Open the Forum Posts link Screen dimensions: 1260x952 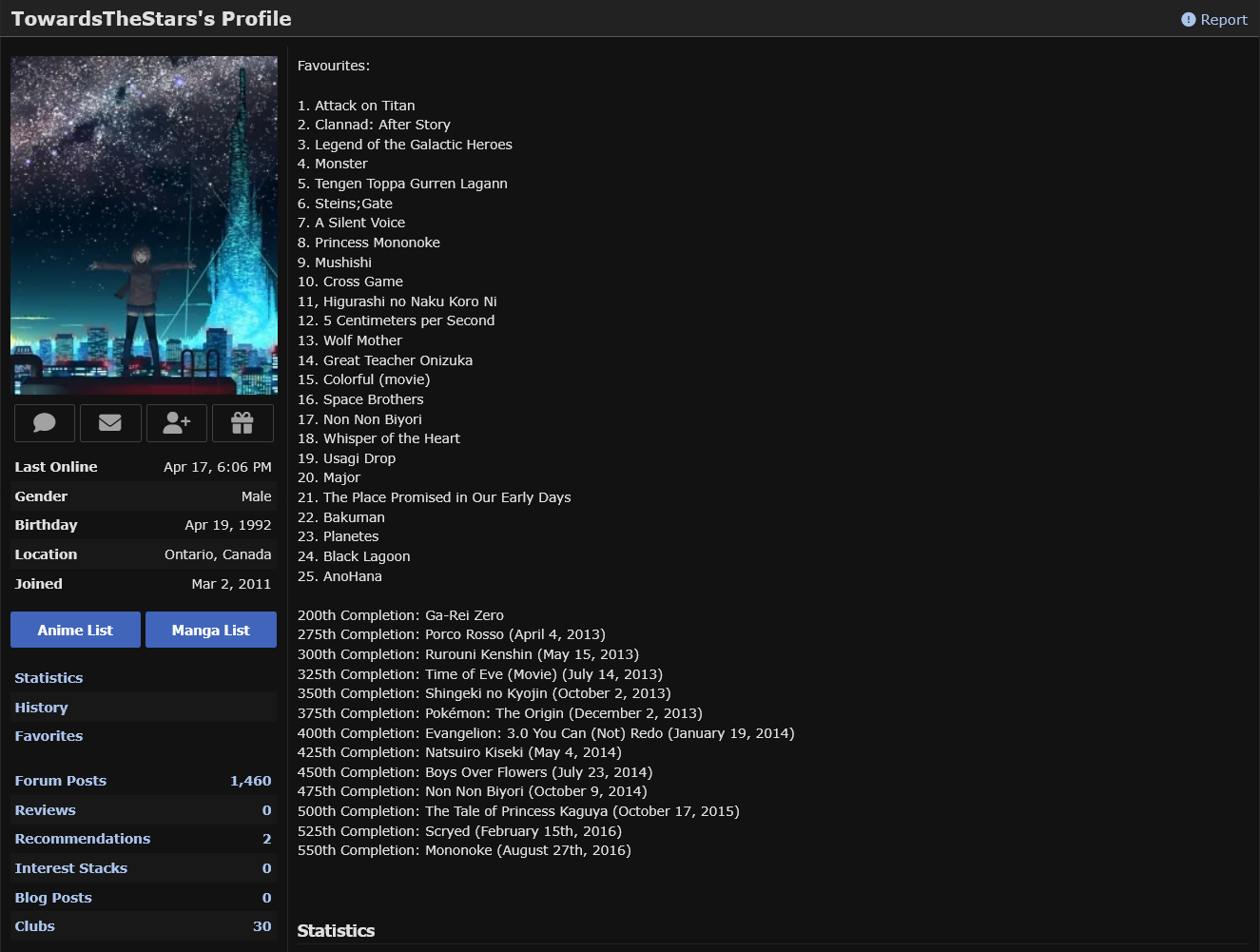pos(61,781)
